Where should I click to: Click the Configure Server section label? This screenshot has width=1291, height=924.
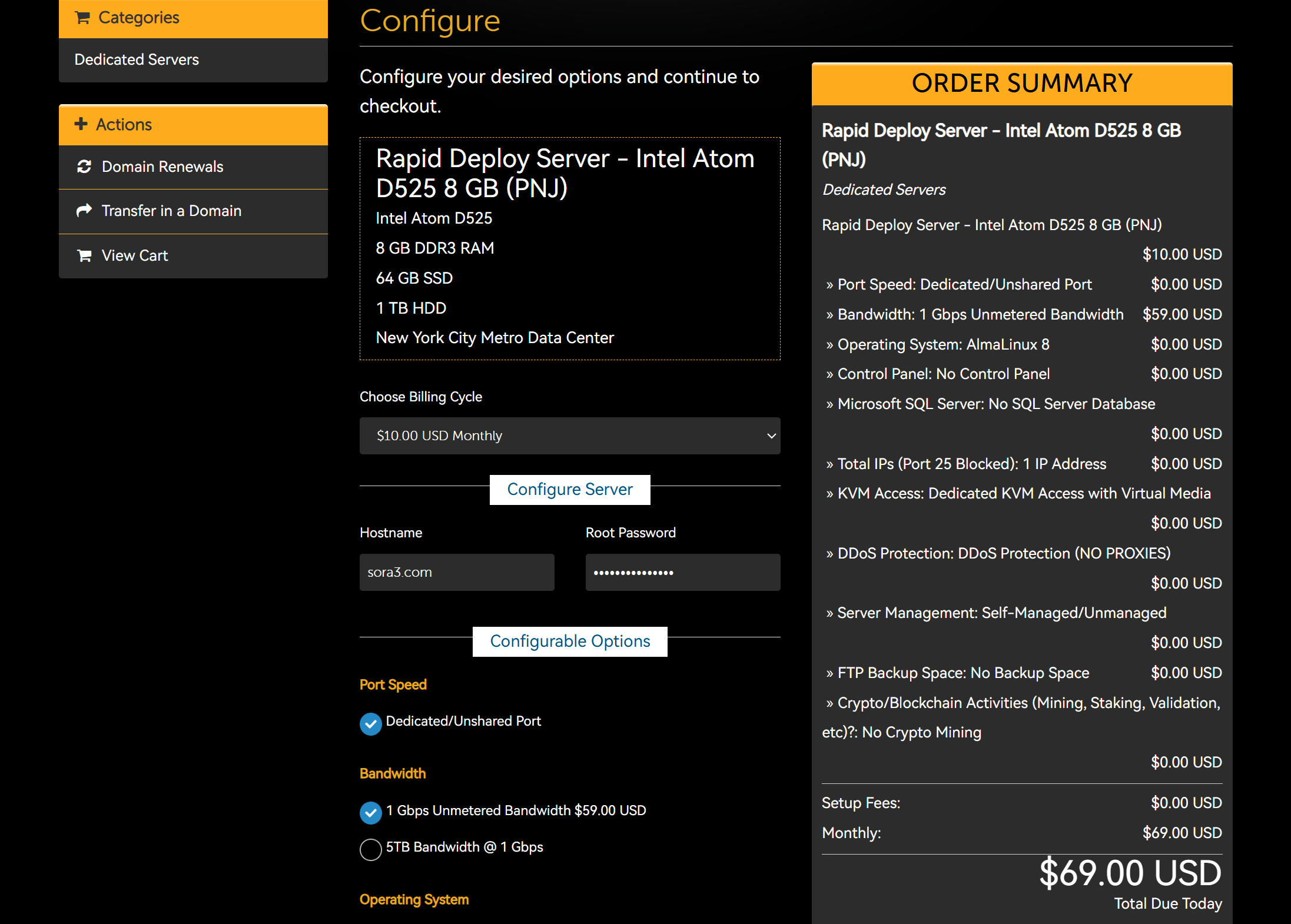click(569, 490)
